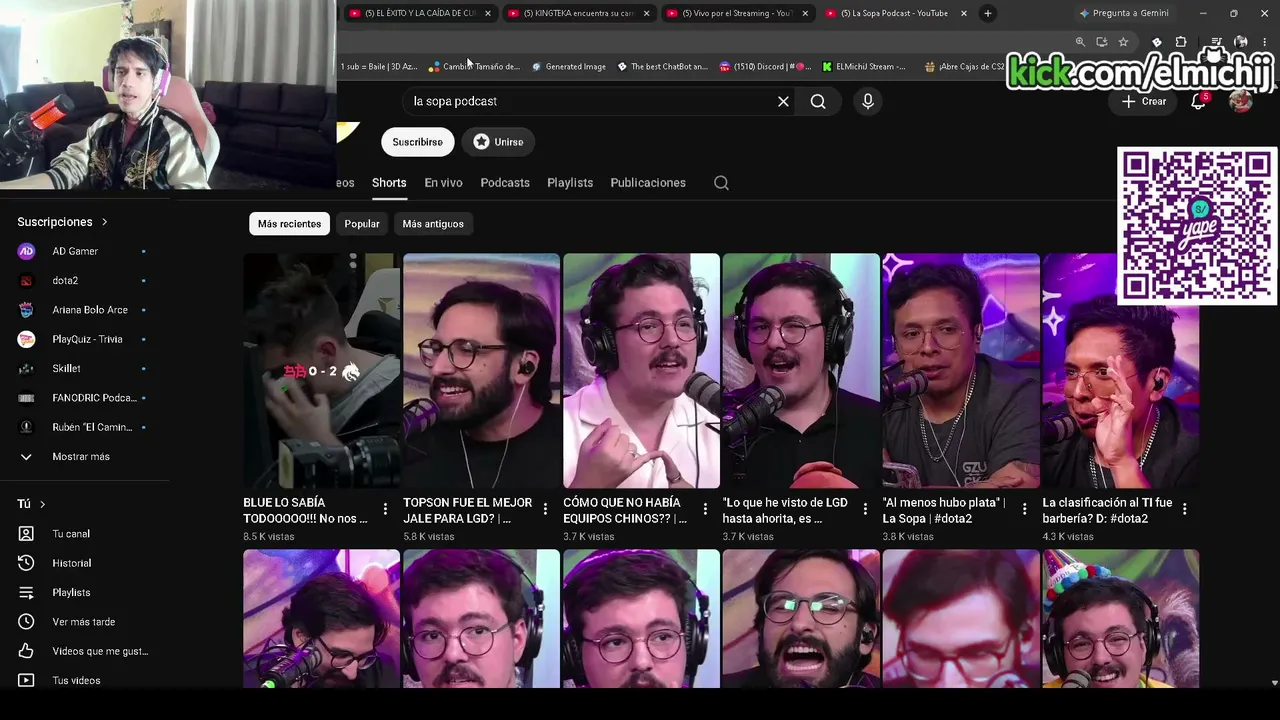Play the TOPSON FUE EL MEJOR JALE short
Image resolution: width=1280 pixels, height=720 pixels.
point(481,371)
